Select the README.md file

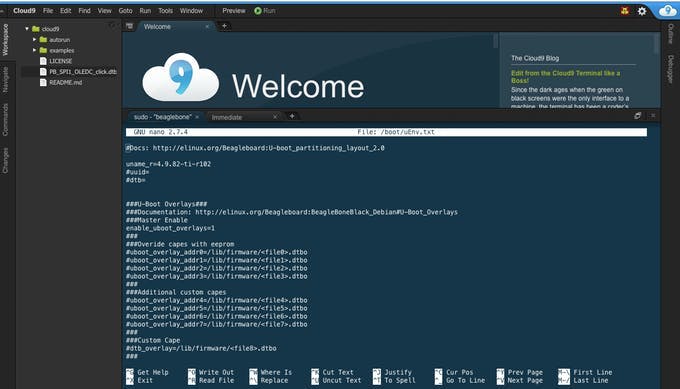tap(65, 82)
